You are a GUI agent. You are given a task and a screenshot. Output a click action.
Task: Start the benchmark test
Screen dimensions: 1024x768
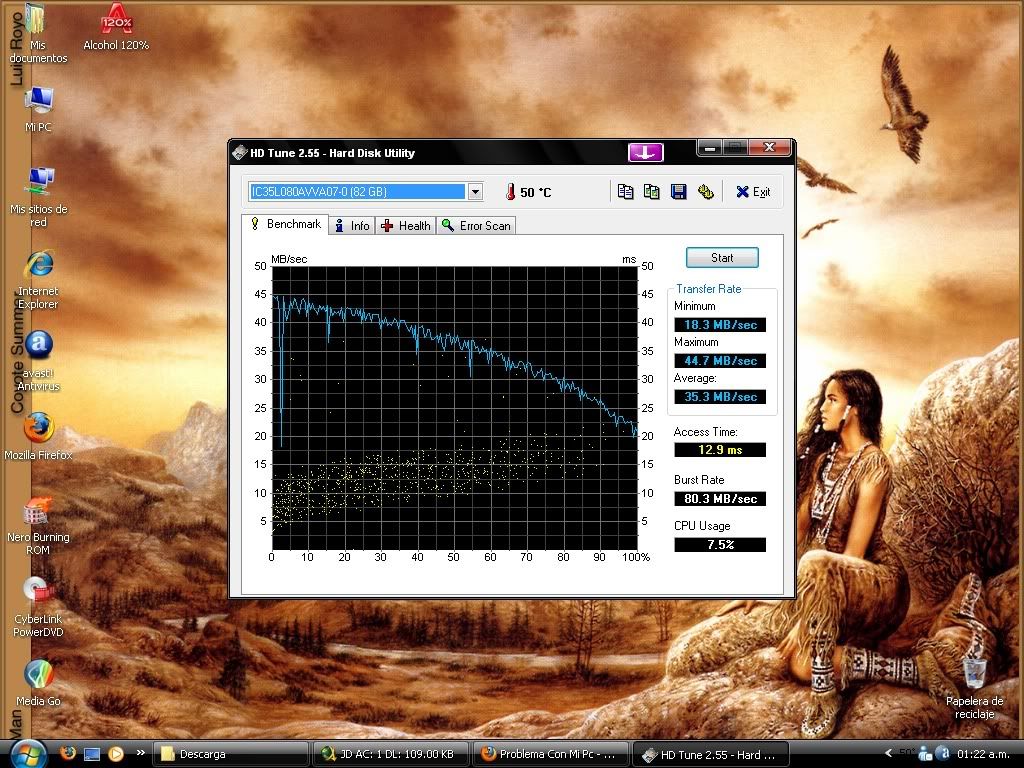(x=722, y=257)
